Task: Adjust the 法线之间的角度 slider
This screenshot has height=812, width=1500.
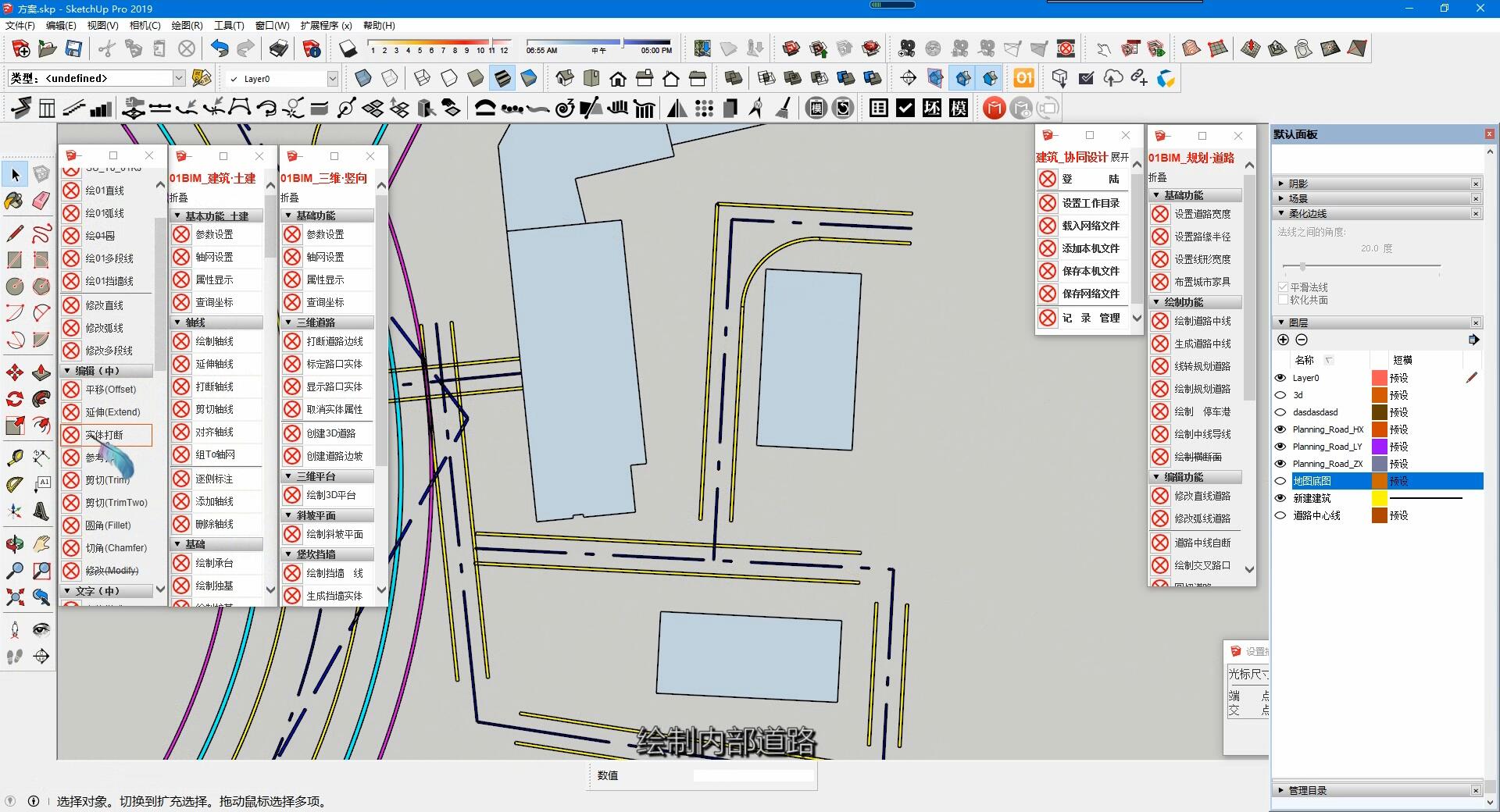Action: click(x=1302, y=266)
